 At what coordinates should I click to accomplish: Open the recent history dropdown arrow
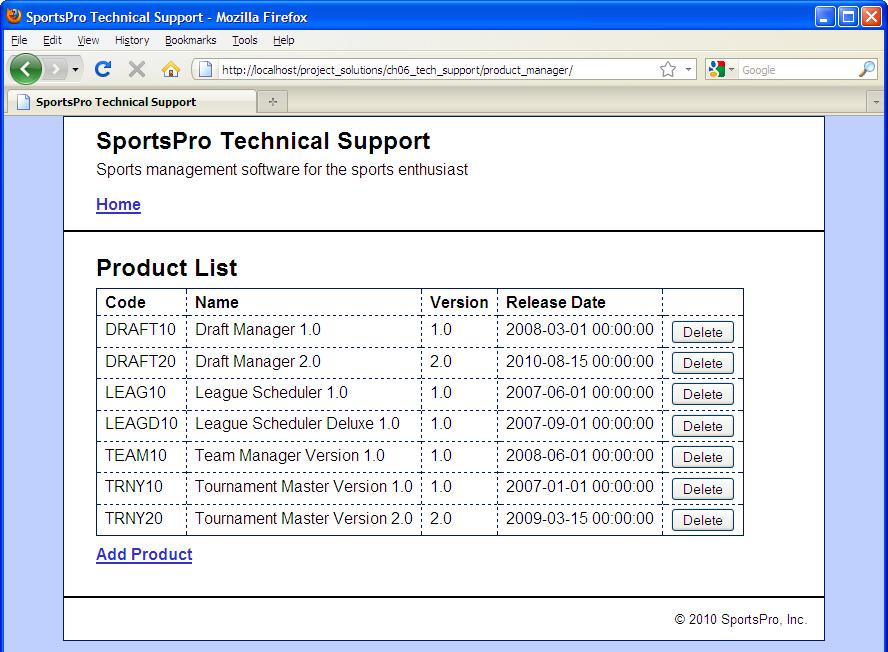[x=73, y=70]
